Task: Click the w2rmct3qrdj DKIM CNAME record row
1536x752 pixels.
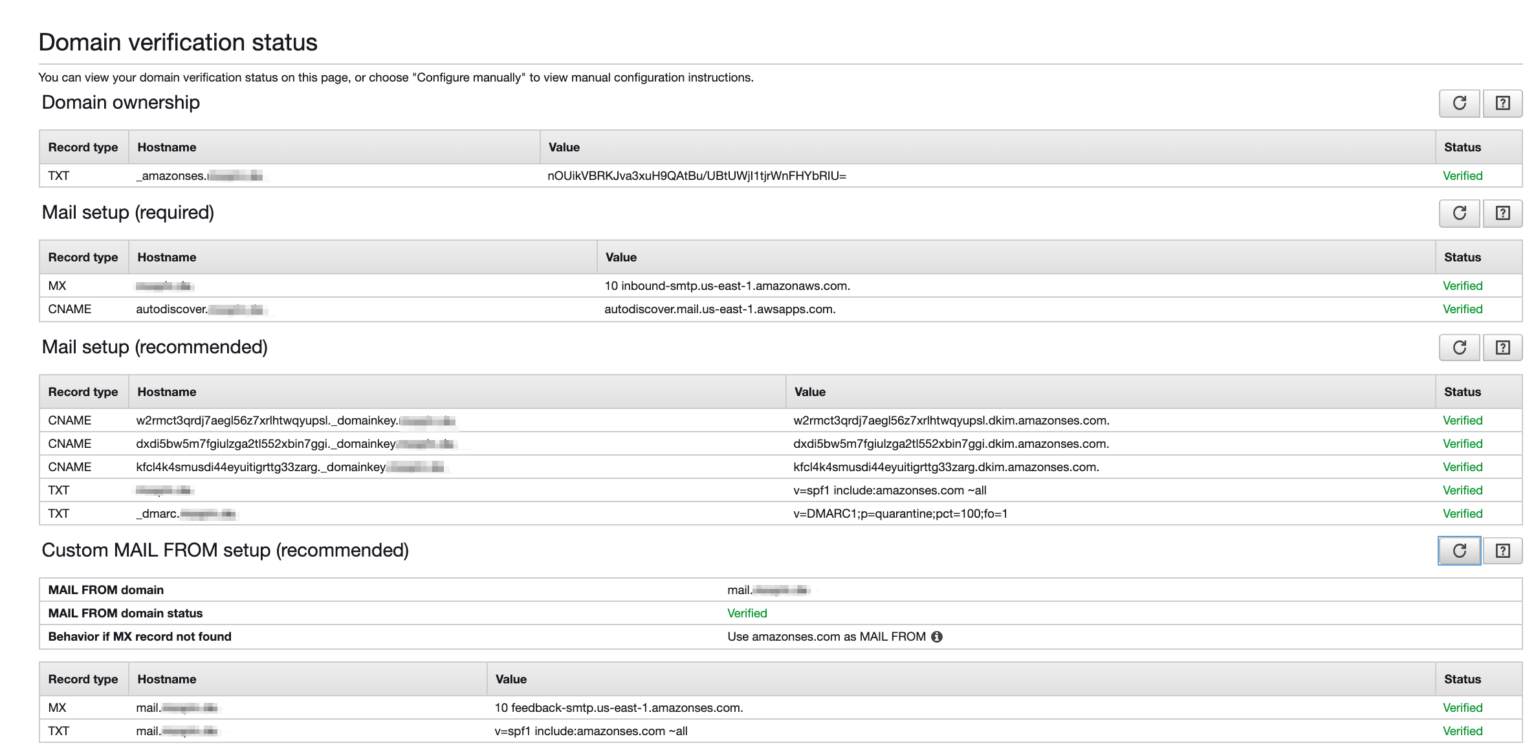Action: click(400, 420)
